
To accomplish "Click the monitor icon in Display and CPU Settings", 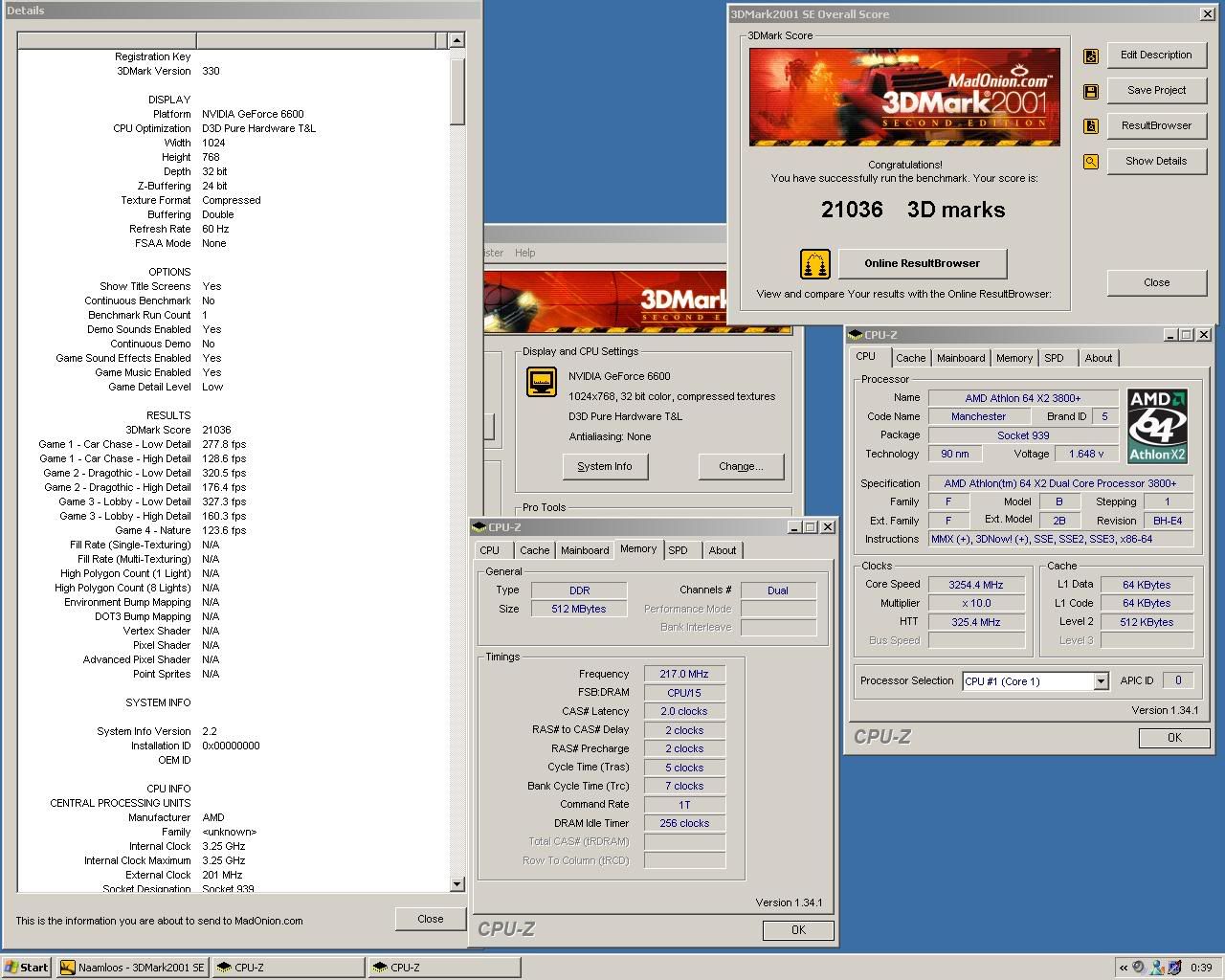I will pyautogui.click(x=542, y=382).
